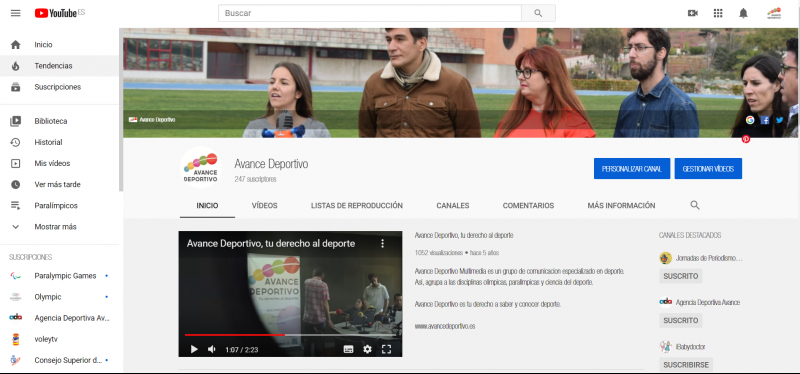Focus the Buscar search field
800x374 pixels.
tap(370, 13)
